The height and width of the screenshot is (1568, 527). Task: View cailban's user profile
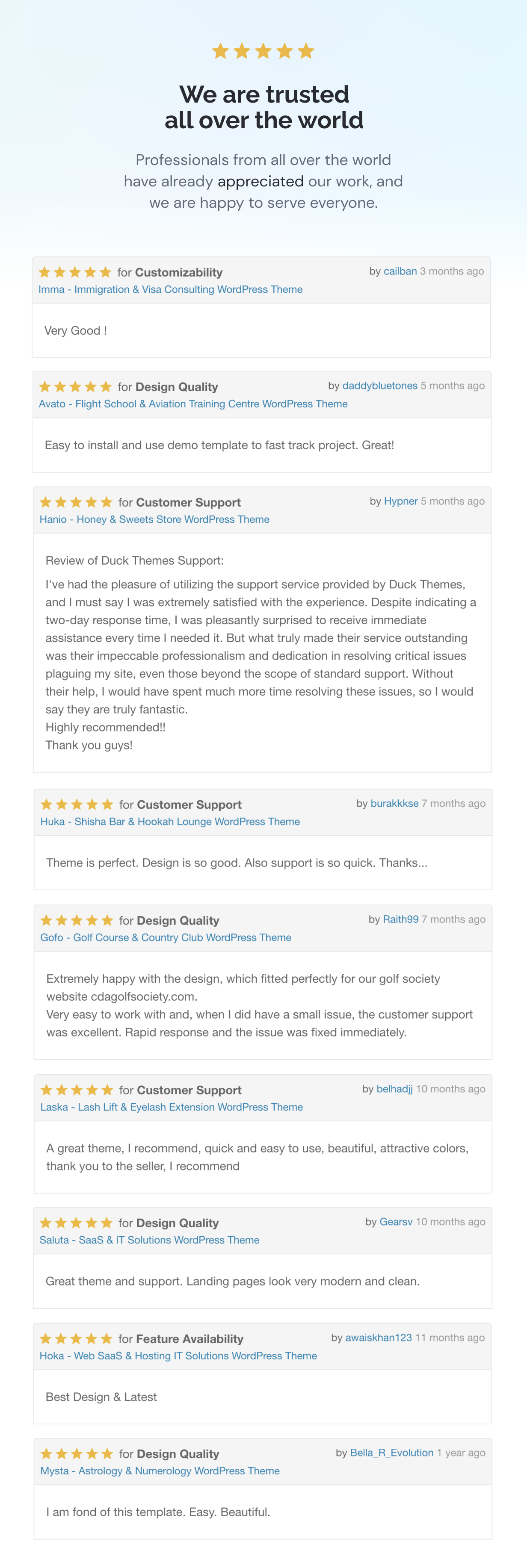[400, 271]
